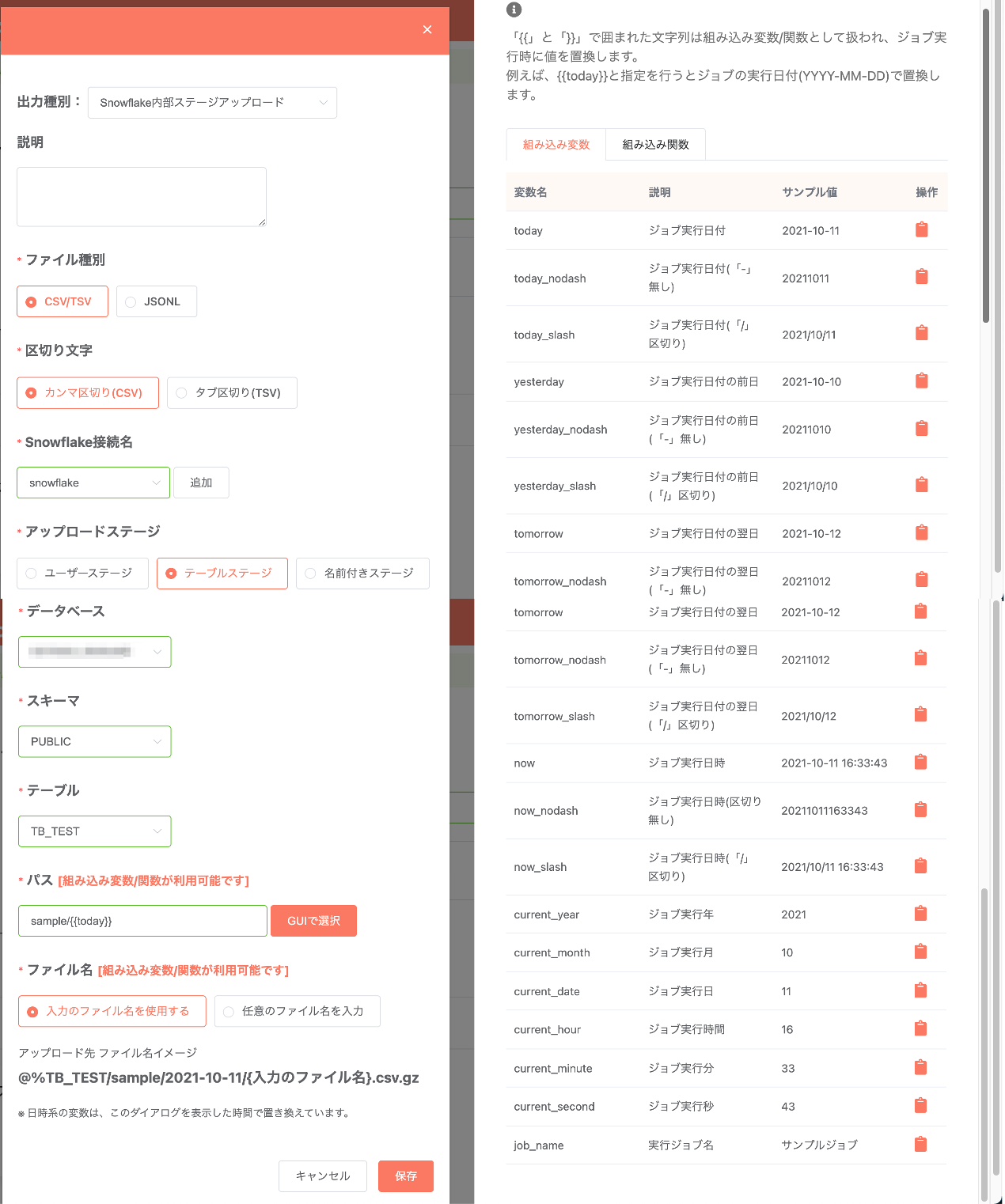This screenshot has width=1005, height=1204.
Task: Open the 組み込み変数 tab
Action: (x=556, y=144)
